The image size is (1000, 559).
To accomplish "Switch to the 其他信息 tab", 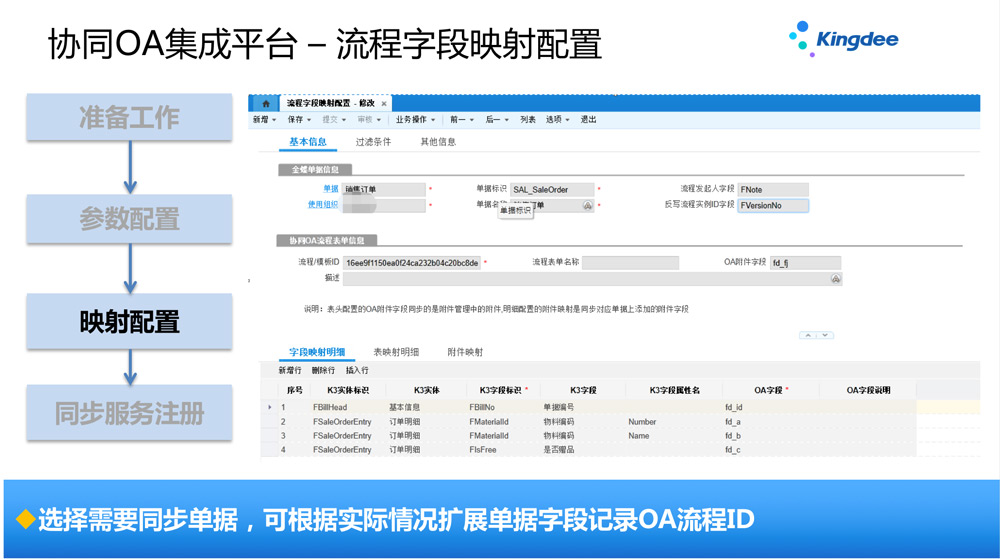I will tap(438, 142).
